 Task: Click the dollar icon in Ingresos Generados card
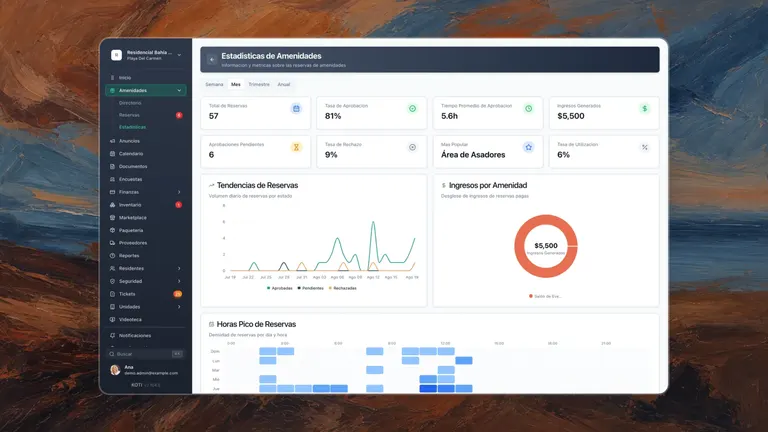pos(645,109)
